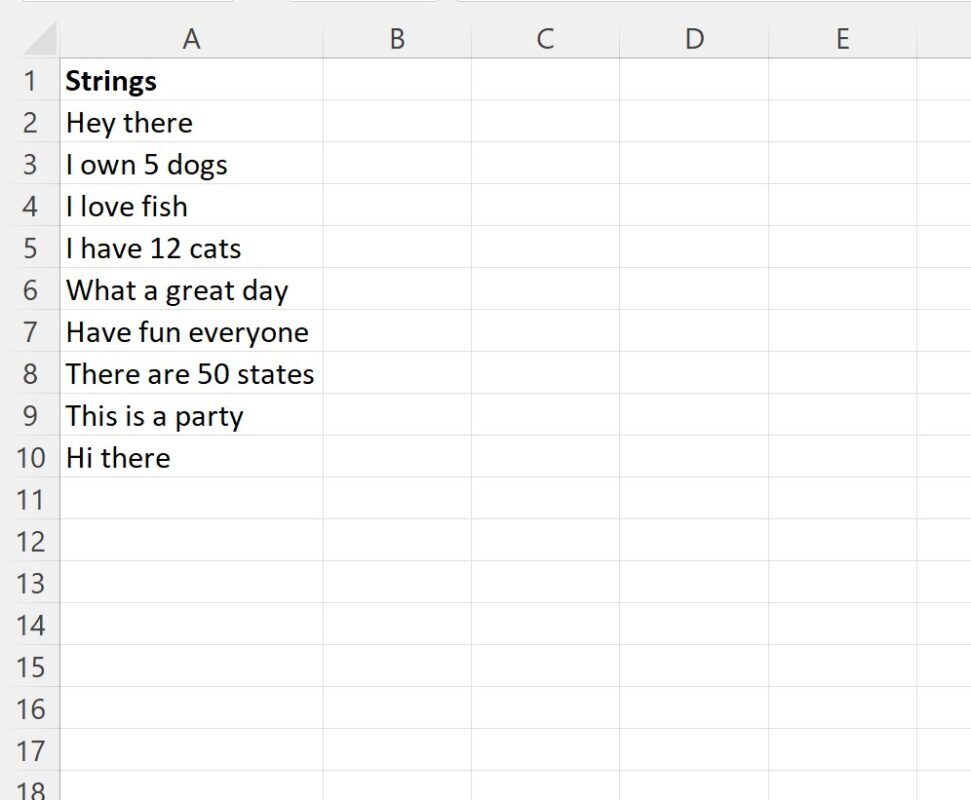Select cell containing 'I have 12 cats'
The image size is (971, 800).
(x=191, y=247)
